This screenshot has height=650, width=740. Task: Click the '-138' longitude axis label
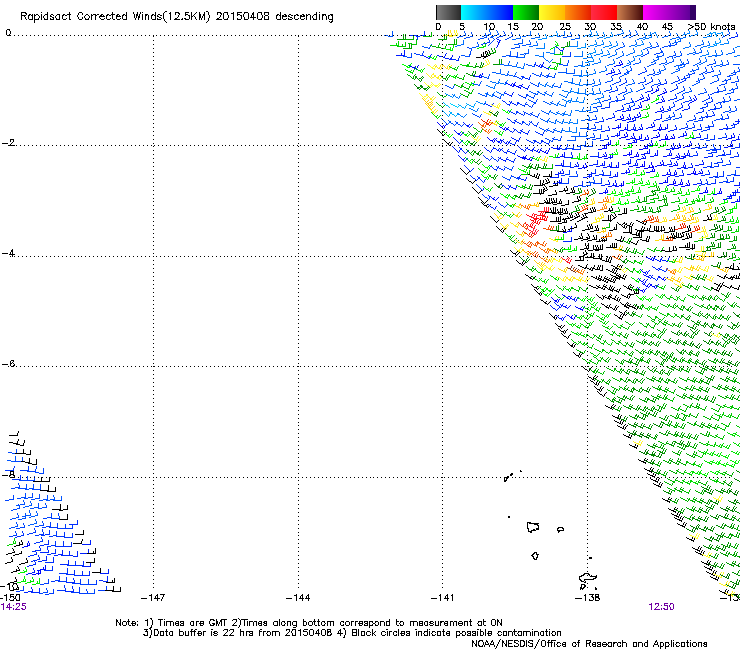[588, 598]
